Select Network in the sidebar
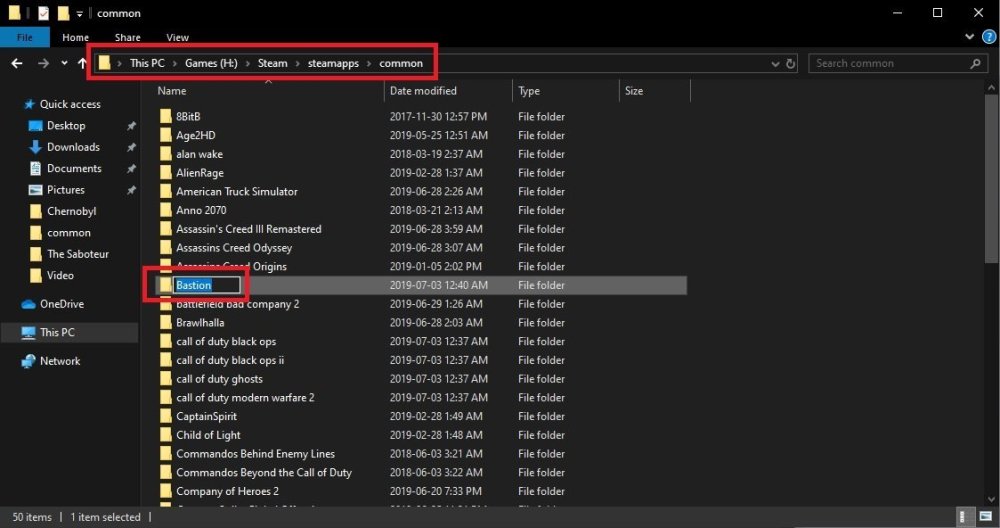This screenshot has height=528, width=1000. point(59,361)
